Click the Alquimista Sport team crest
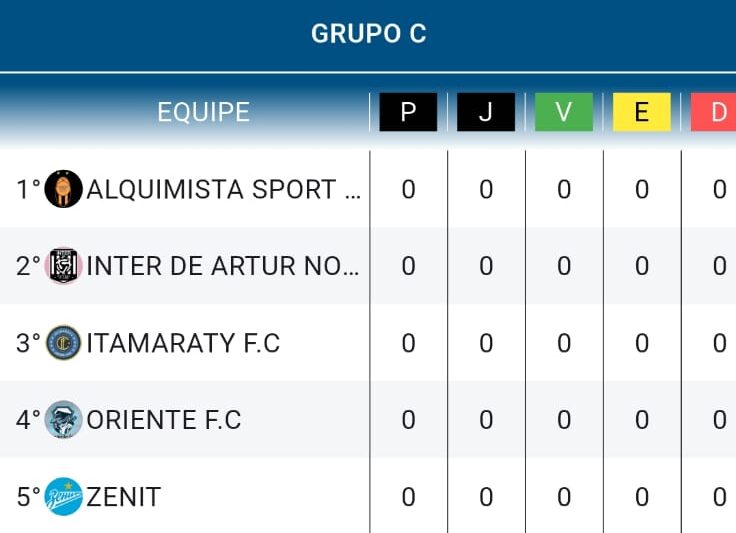Screen dimensions: 736x533 [x=63, y=189]
